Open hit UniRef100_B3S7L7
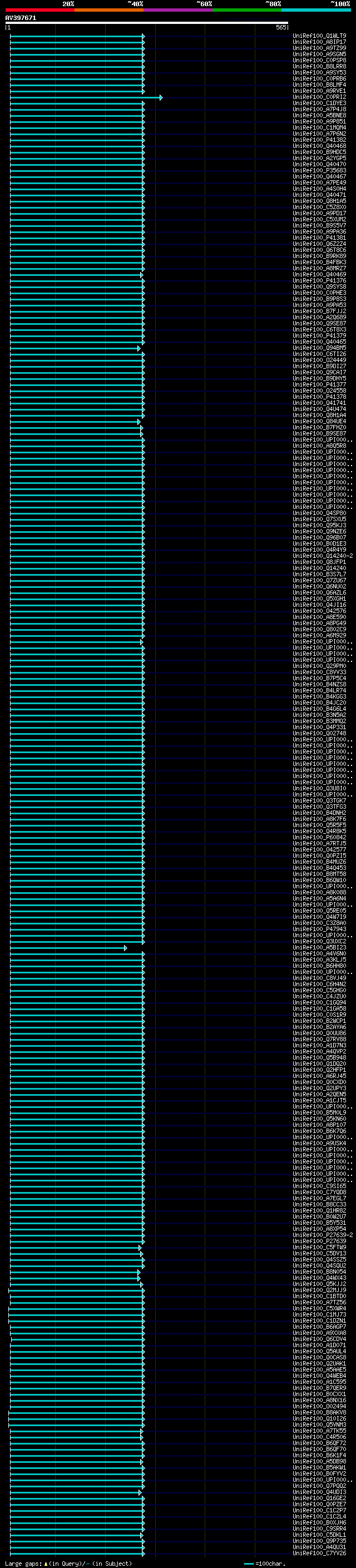 coord(319,575)
